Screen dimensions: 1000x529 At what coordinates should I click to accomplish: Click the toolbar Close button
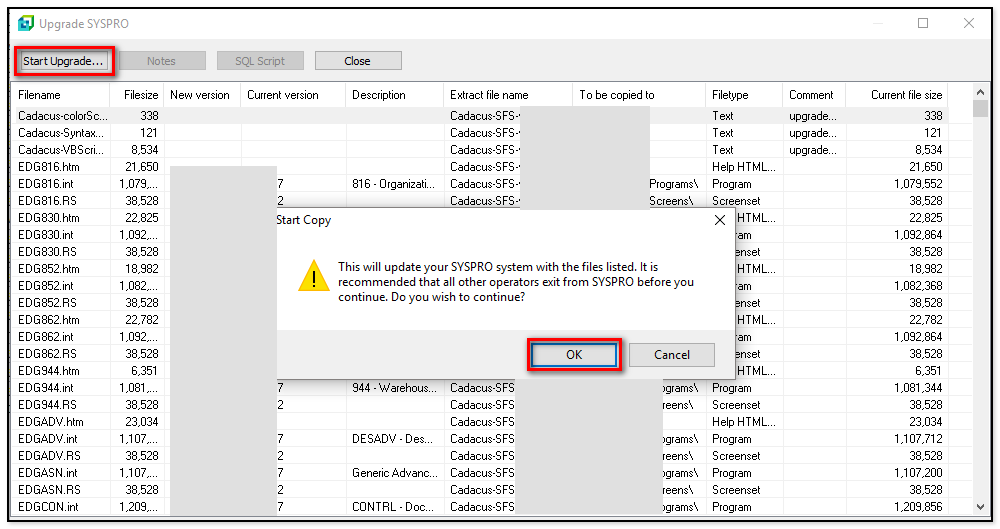pos(357,61)
